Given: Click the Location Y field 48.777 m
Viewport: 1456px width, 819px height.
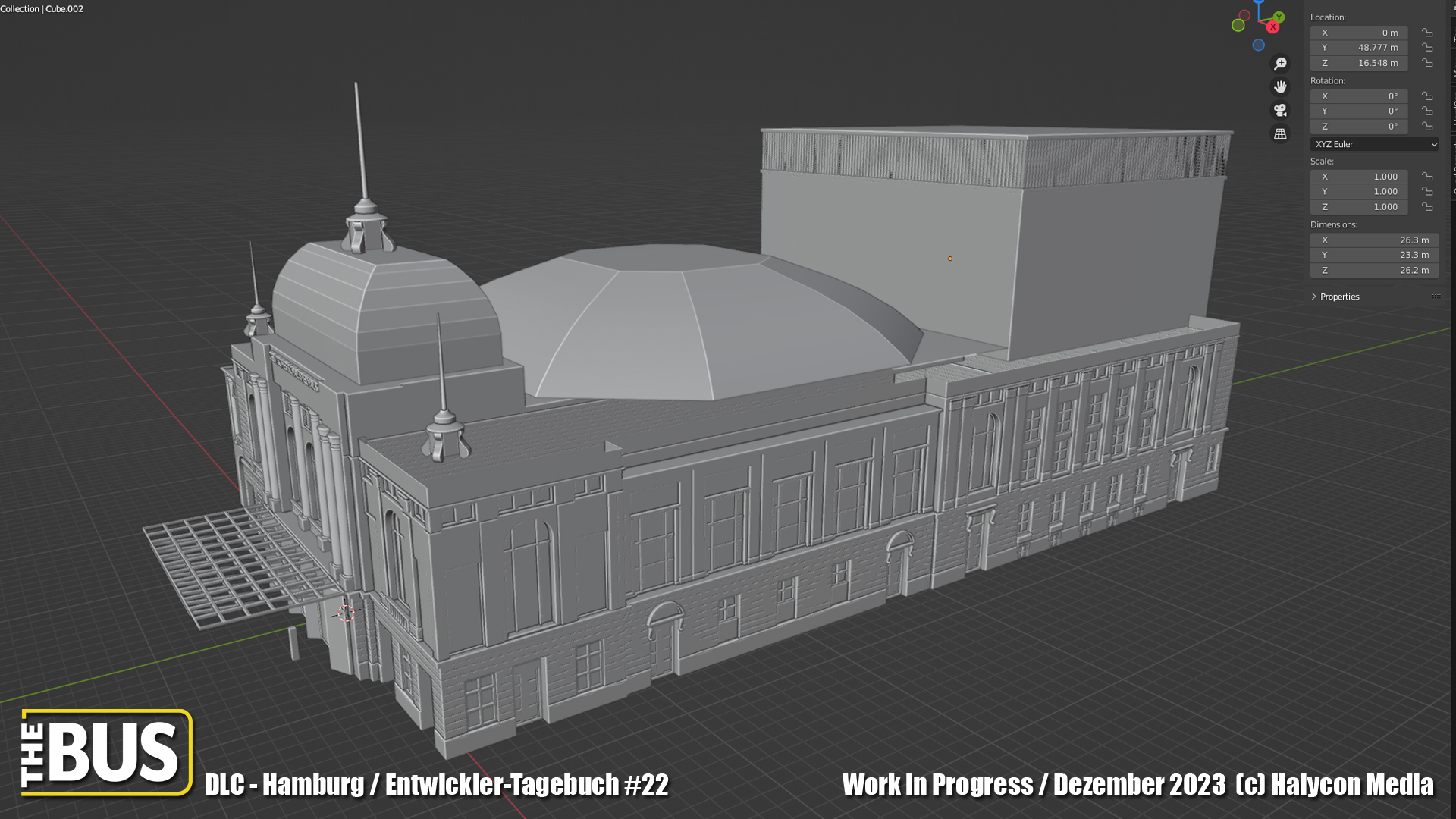Looking at the screenshot, I should tap(1359, 48).
